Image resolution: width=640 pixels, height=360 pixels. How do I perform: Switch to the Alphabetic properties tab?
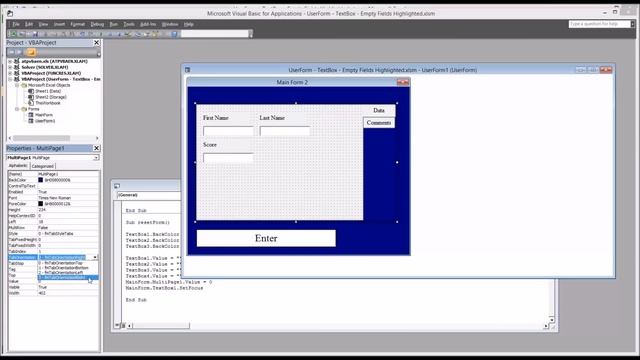tap(18, 166)
